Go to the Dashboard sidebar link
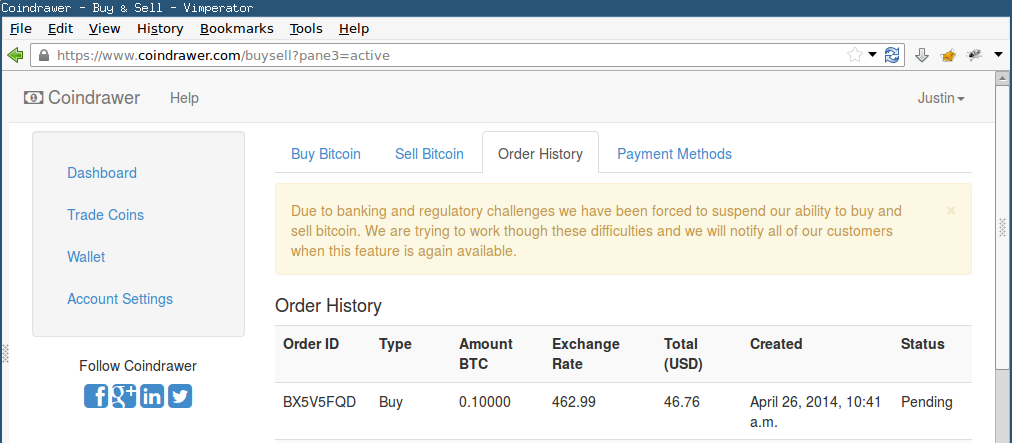The height and width of the screenshot is (443, 1012). (102, 173)
